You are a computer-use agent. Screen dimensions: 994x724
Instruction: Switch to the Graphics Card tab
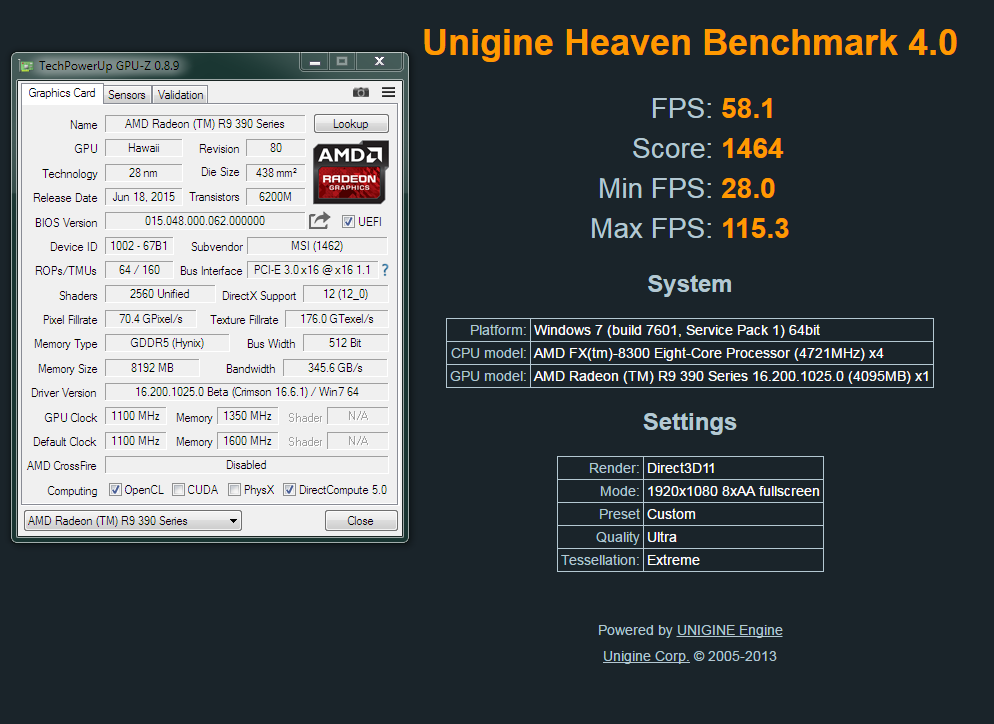61,93
